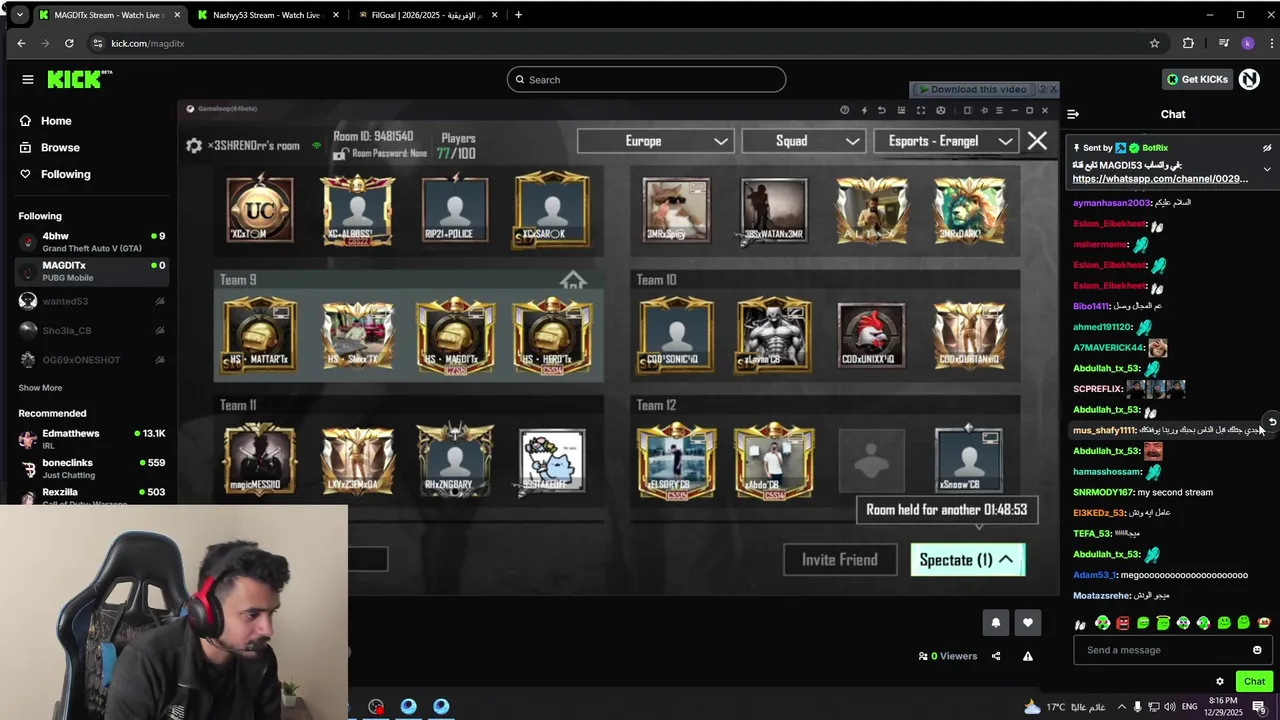1280x720 pixels.
Task: Click the KICK logo
Action: [79, 80]
